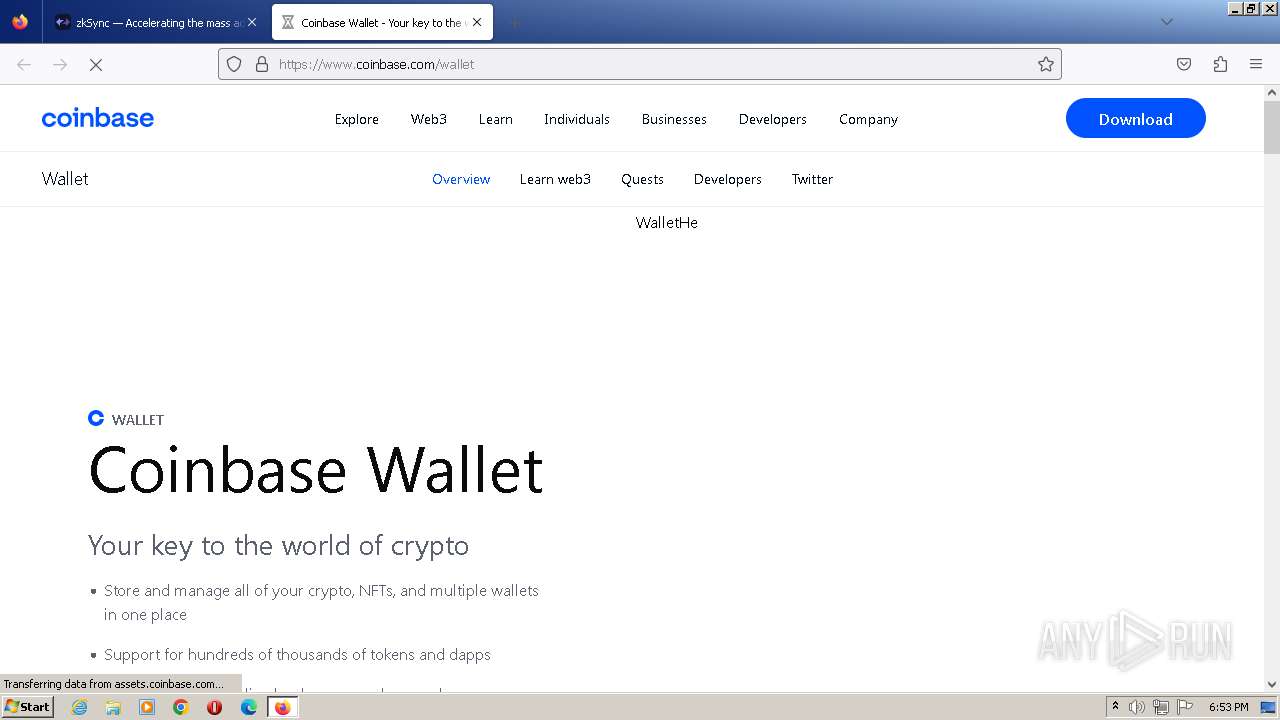1280x720 pixels.
Task: Open the Quests link
Action: tap(642, 179)
